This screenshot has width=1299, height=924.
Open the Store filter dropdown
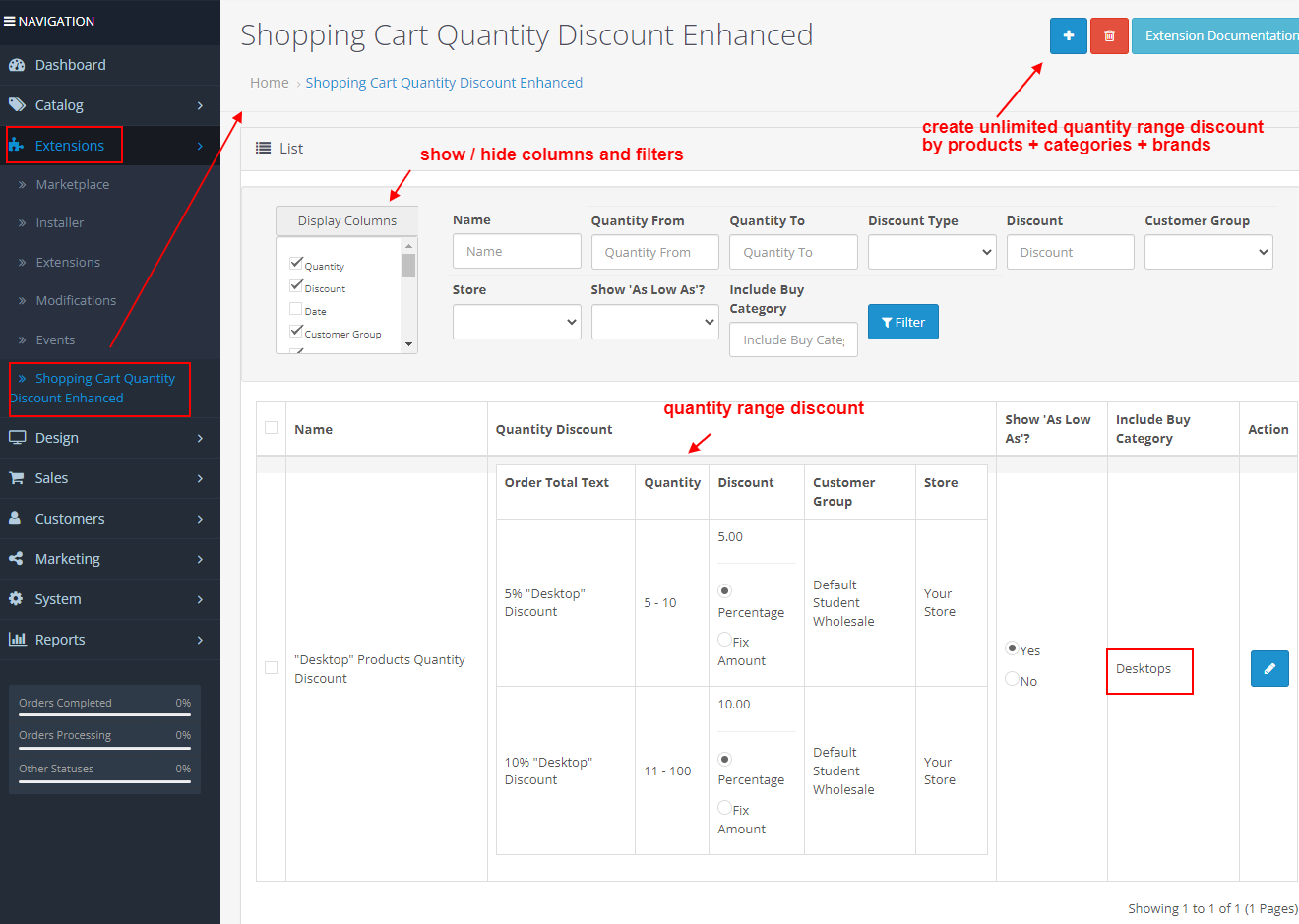[x=516, y=321]
